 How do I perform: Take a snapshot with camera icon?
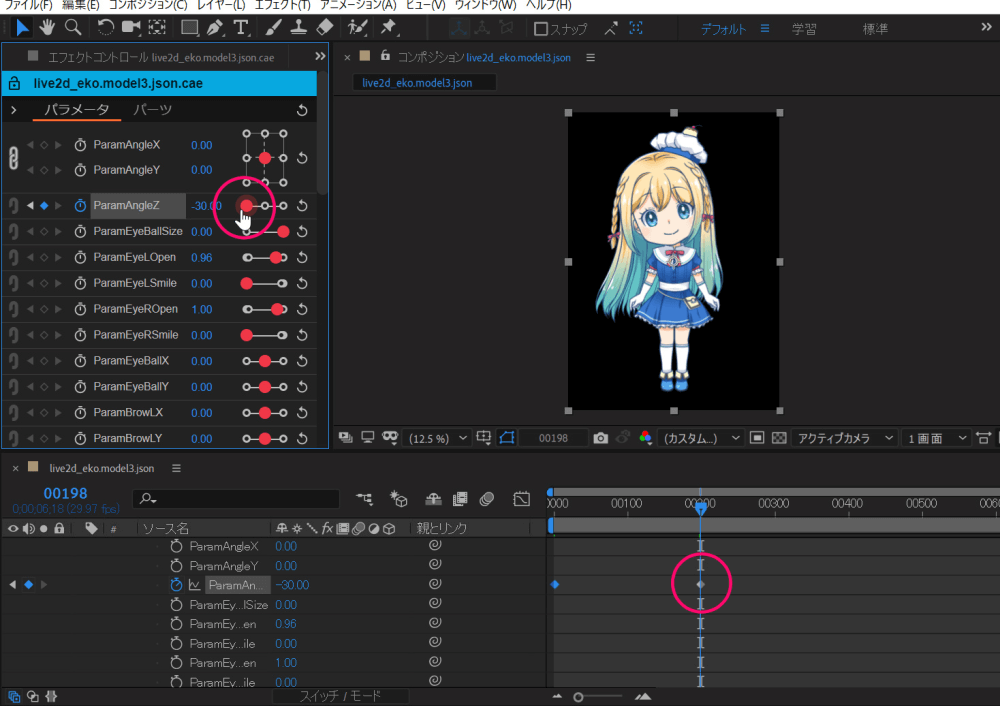pyautogui.click(x=600, y=438)
